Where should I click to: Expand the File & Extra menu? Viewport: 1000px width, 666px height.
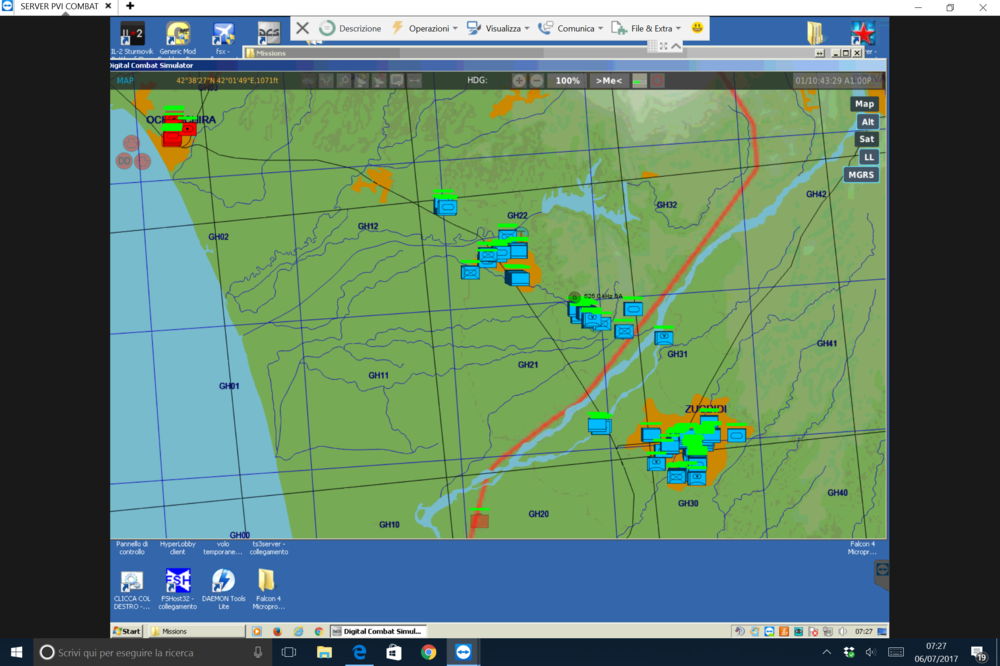[646, 28]
